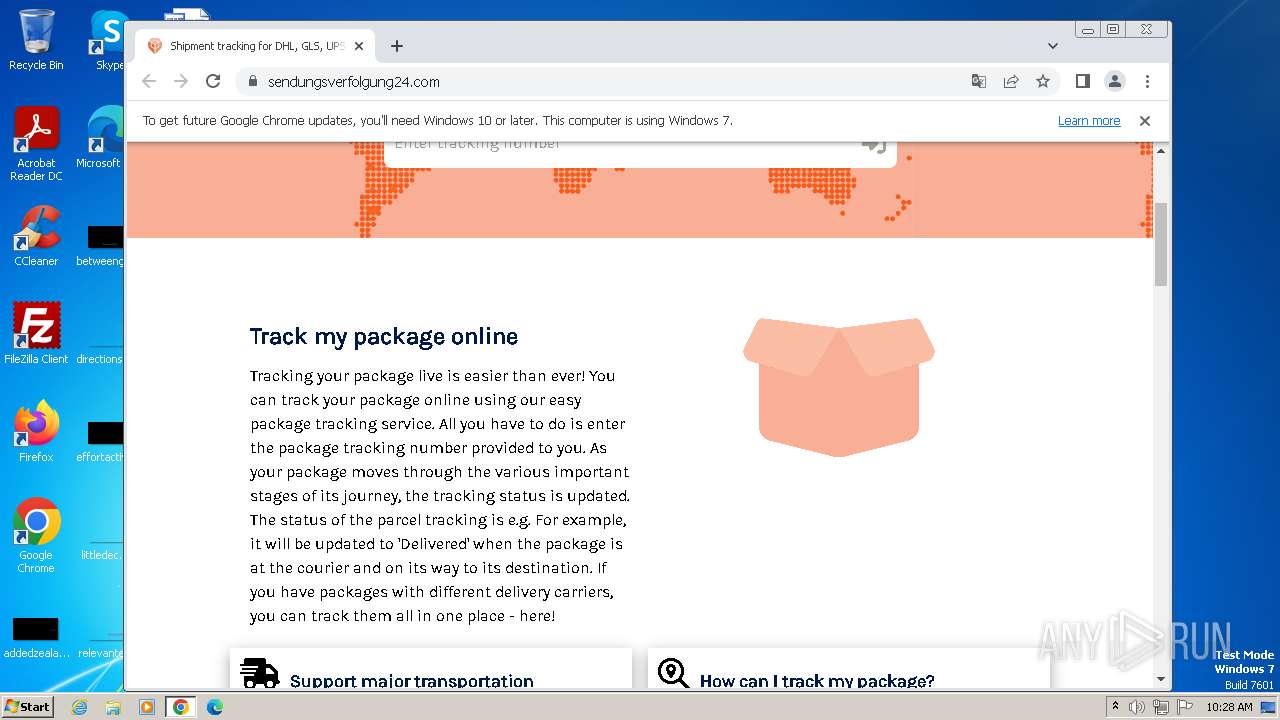
Task: Click the Track my package online heading
Action: (384, 337)
